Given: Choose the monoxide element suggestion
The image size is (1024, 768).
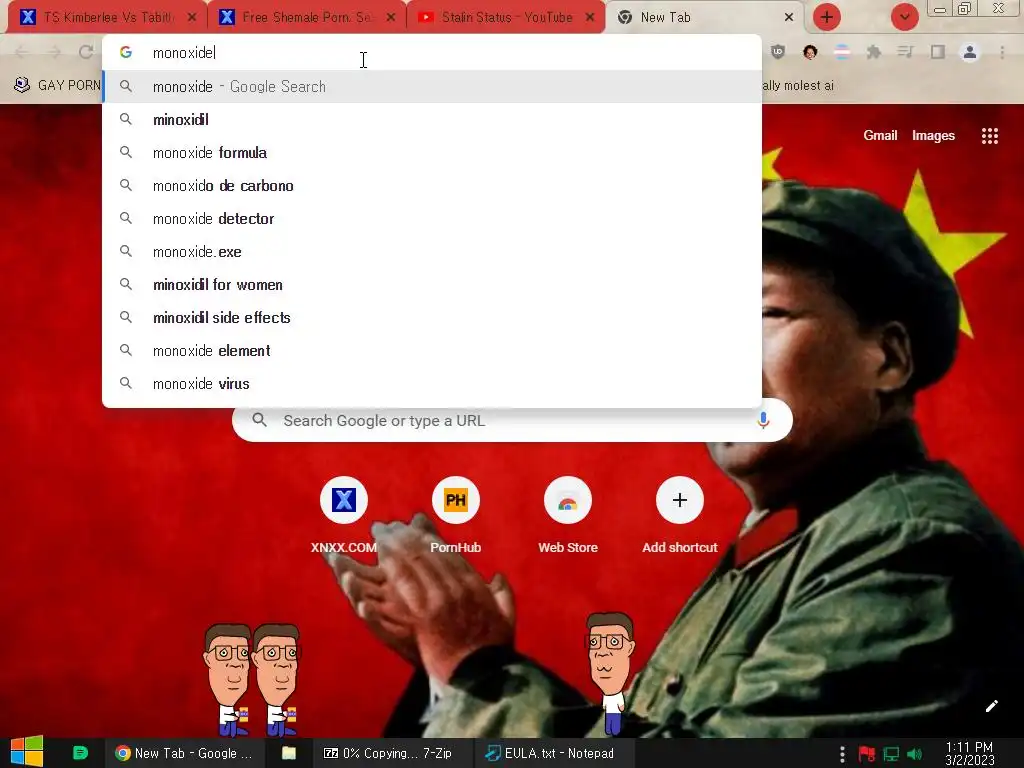Looking at the screenshot, I should 432,351.
